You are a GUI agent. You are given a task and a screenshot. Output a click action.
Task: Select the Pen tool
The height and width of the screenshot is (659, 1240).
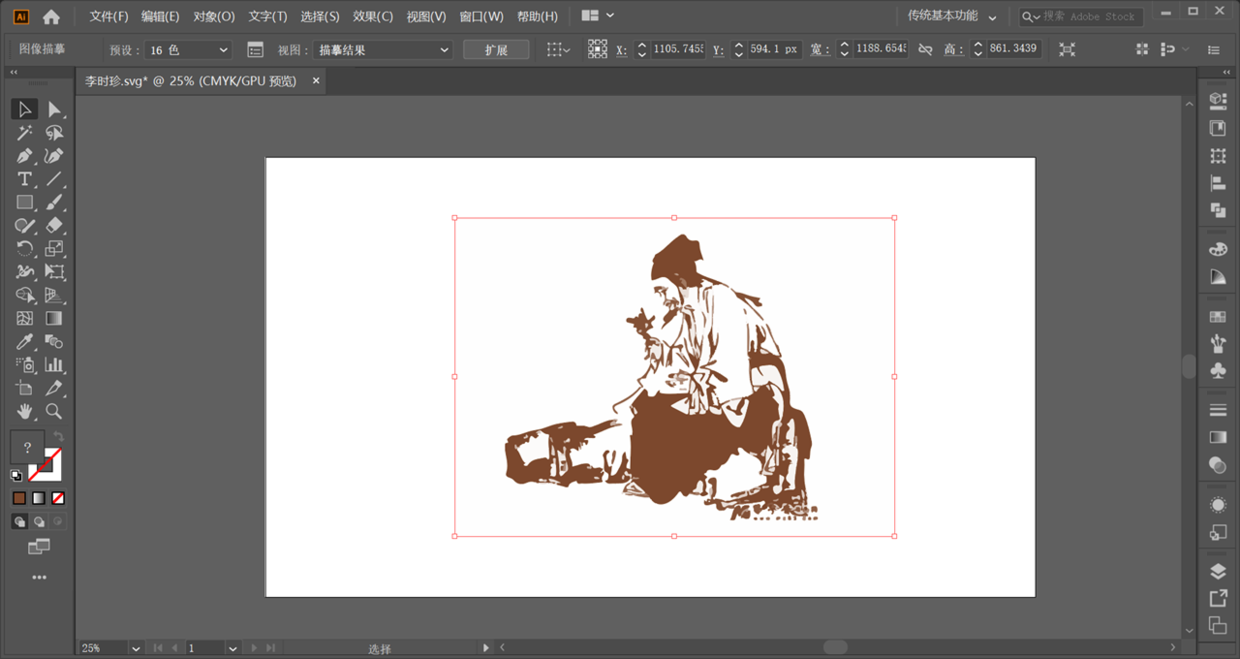coord(25,156)
